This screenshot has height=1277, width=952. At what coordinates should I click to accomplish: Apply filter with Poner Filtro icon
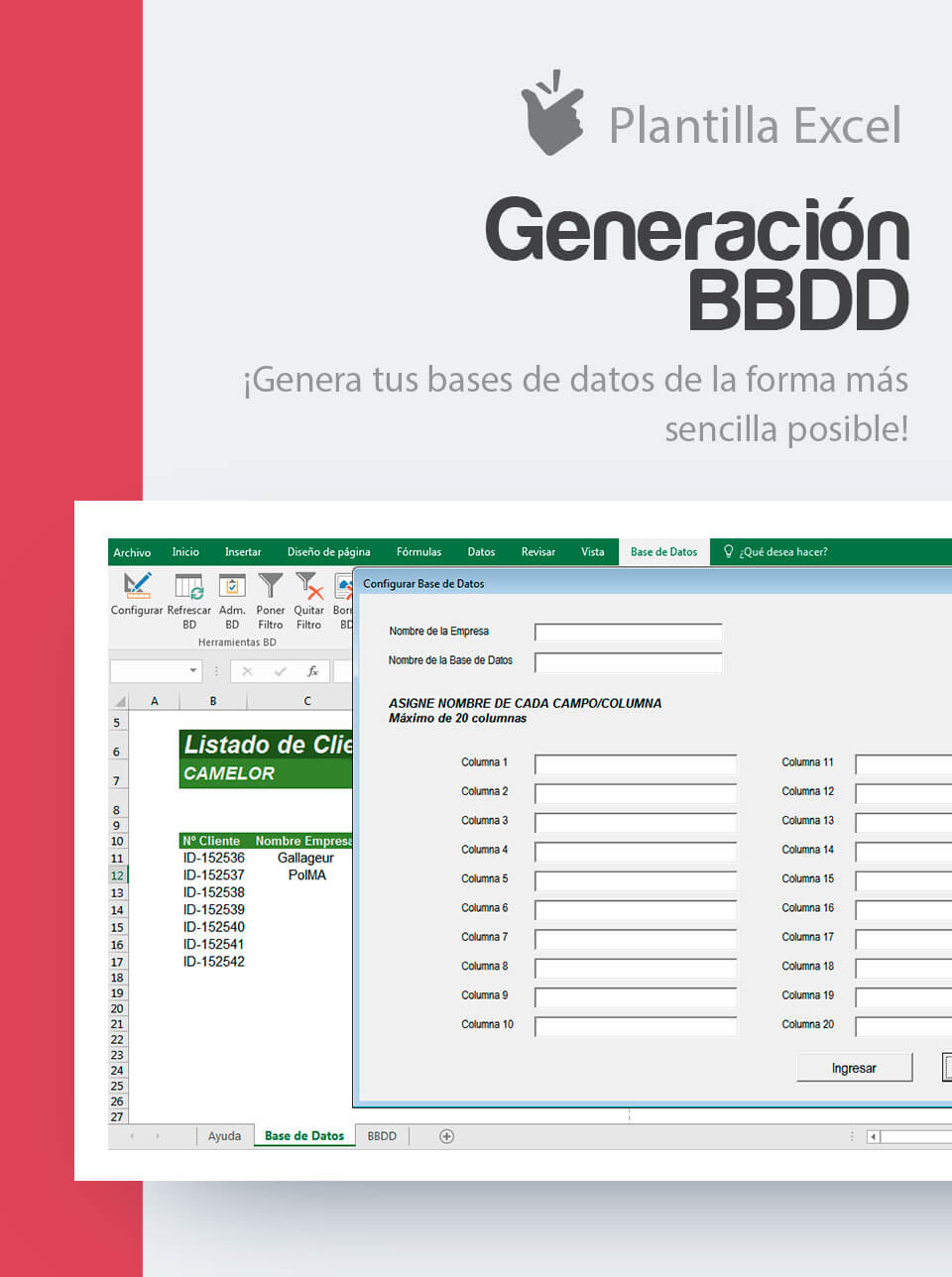click(x=271, y=586)
